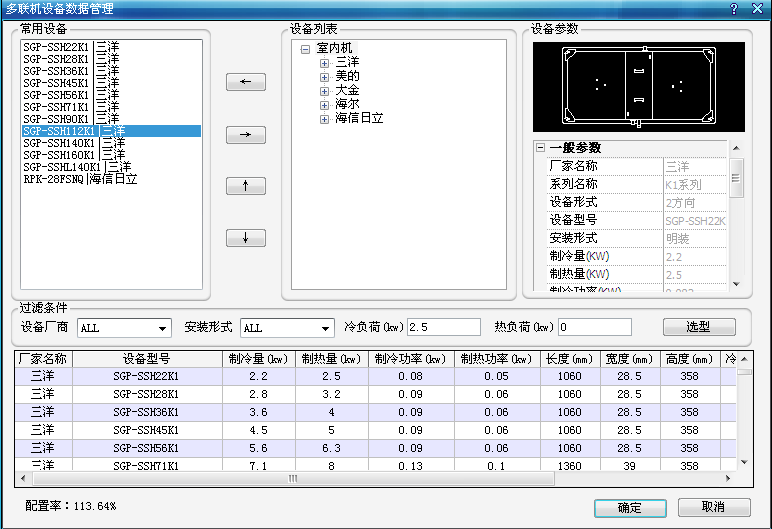
Task: Collapse the 室内机 tree node
Action: (x=306, y=48)
